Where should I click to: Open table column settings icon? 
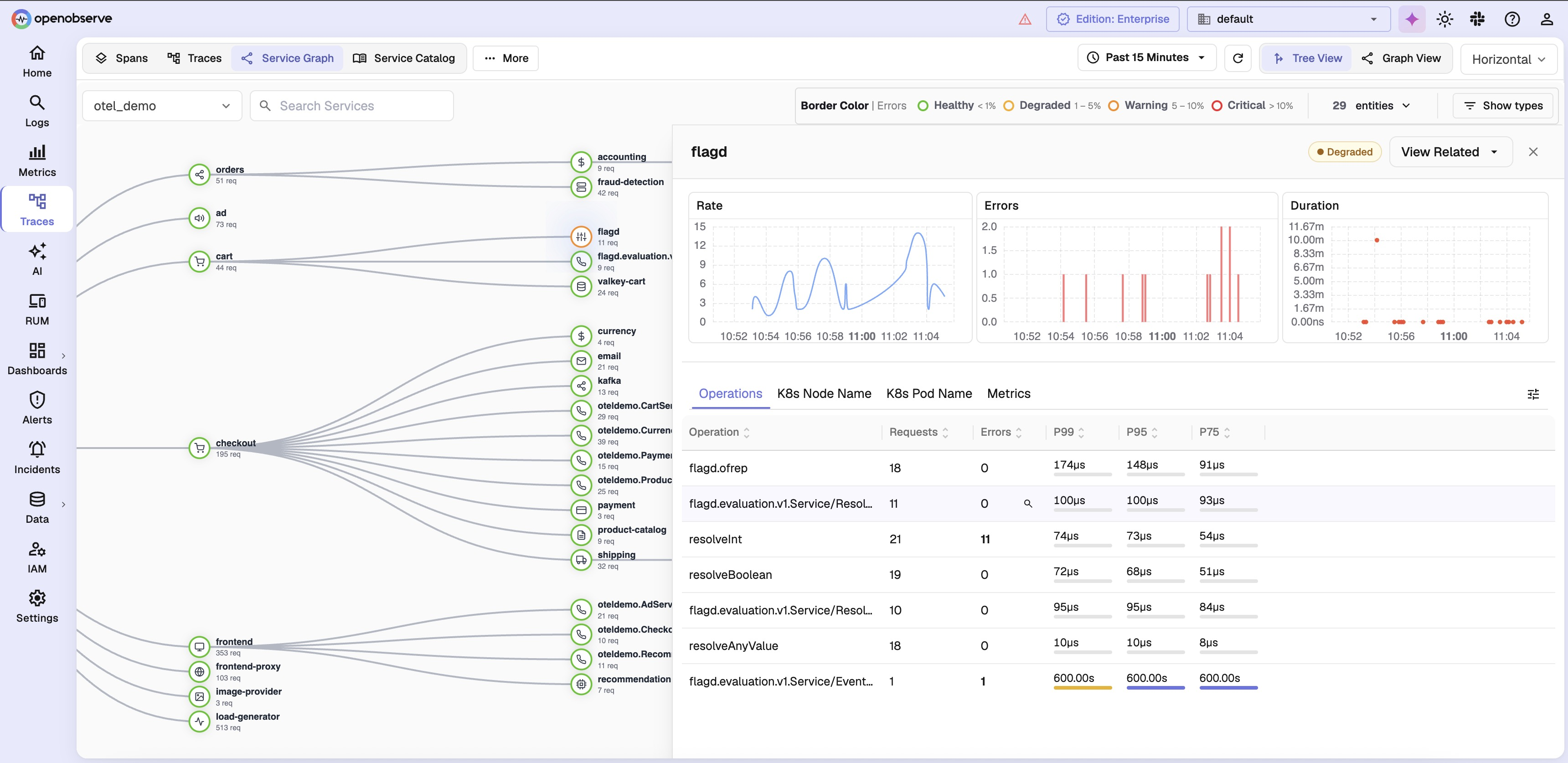pyautogui.click(x=1533, y=394)
